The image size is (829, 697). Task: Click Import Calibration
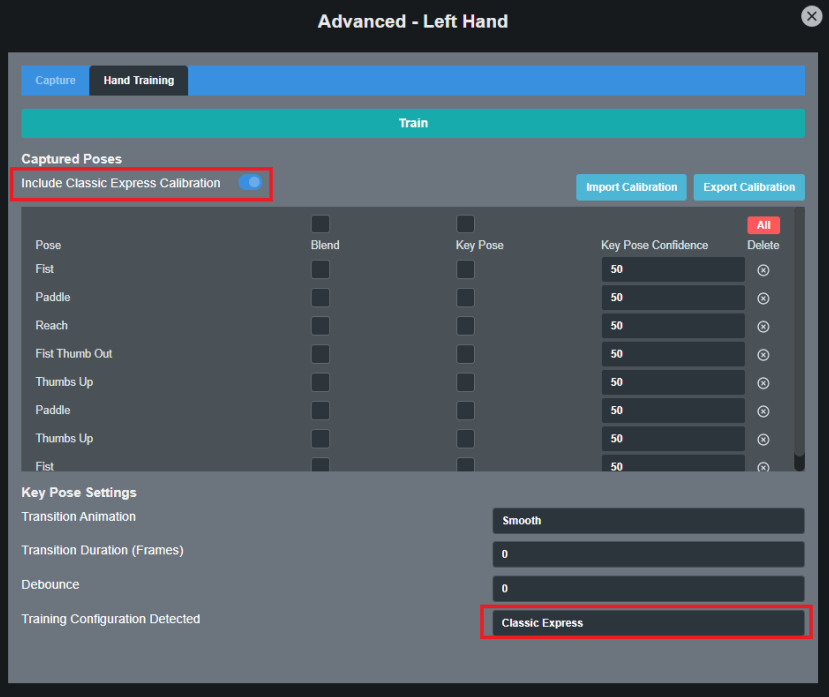[631, 187]
